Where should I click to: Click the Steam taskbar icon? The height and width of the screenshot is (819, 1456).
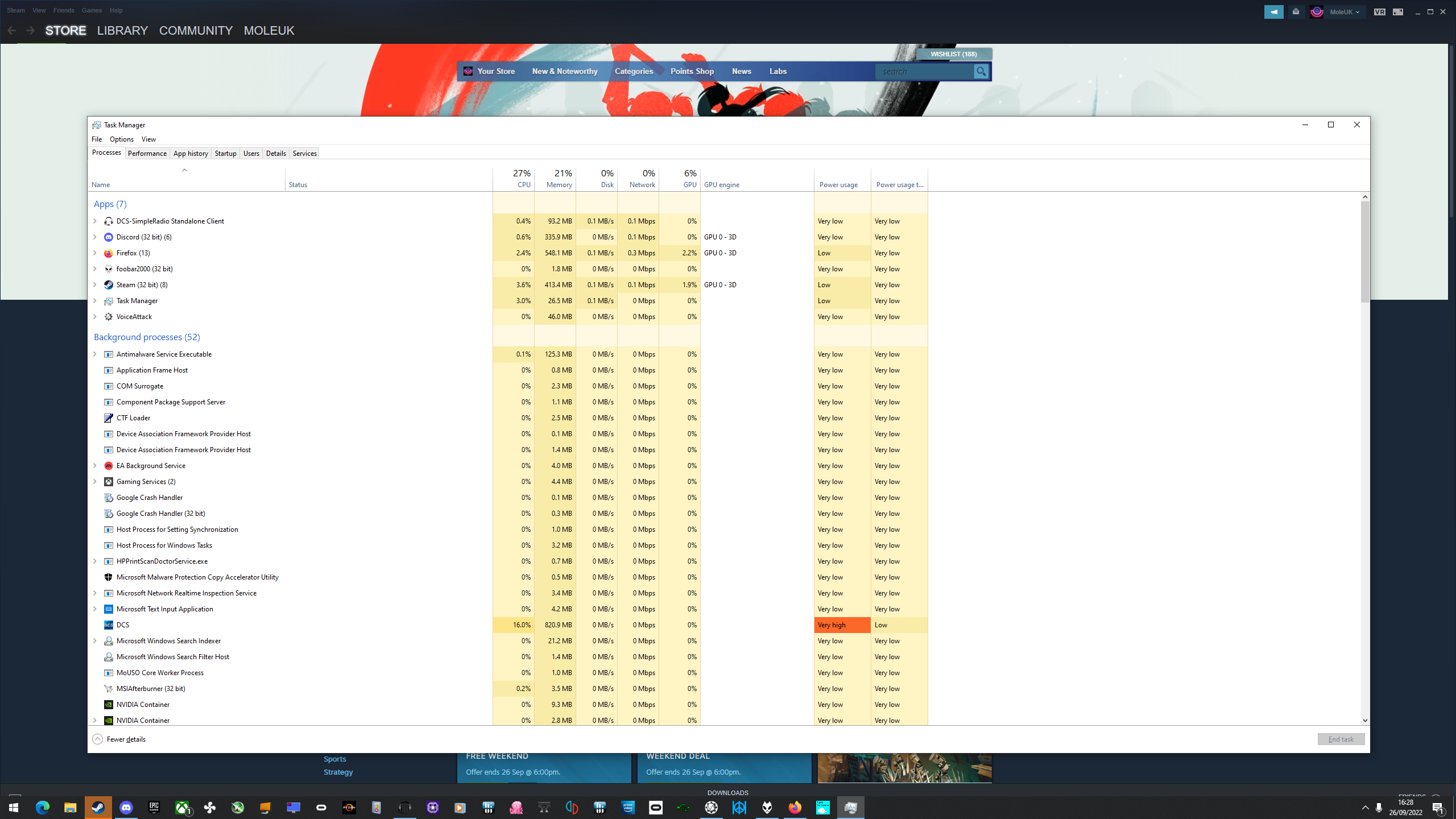coord(98,808)
